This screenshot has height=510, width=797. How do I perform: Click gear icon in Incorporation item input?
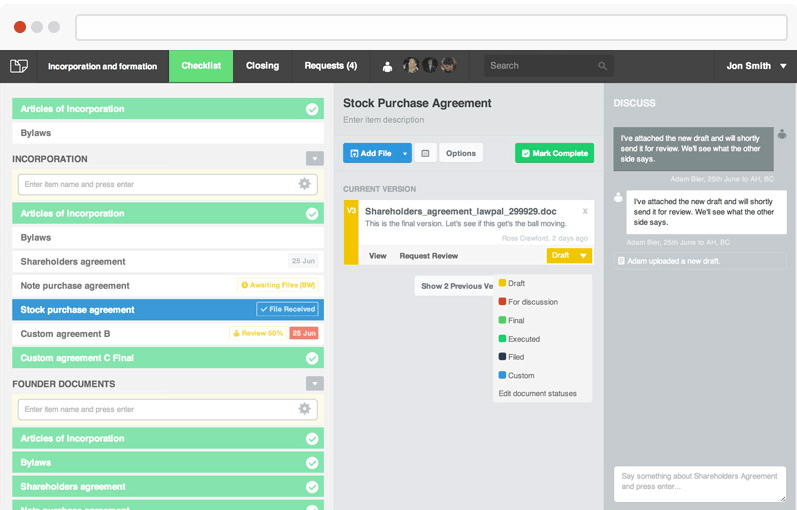(x=304, y=184)
